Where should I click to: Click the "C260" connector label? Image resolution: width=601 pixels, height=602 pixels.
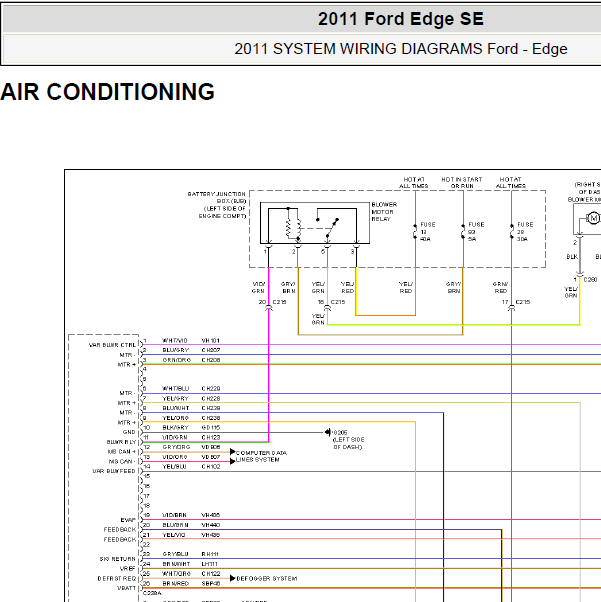(590, 280)
